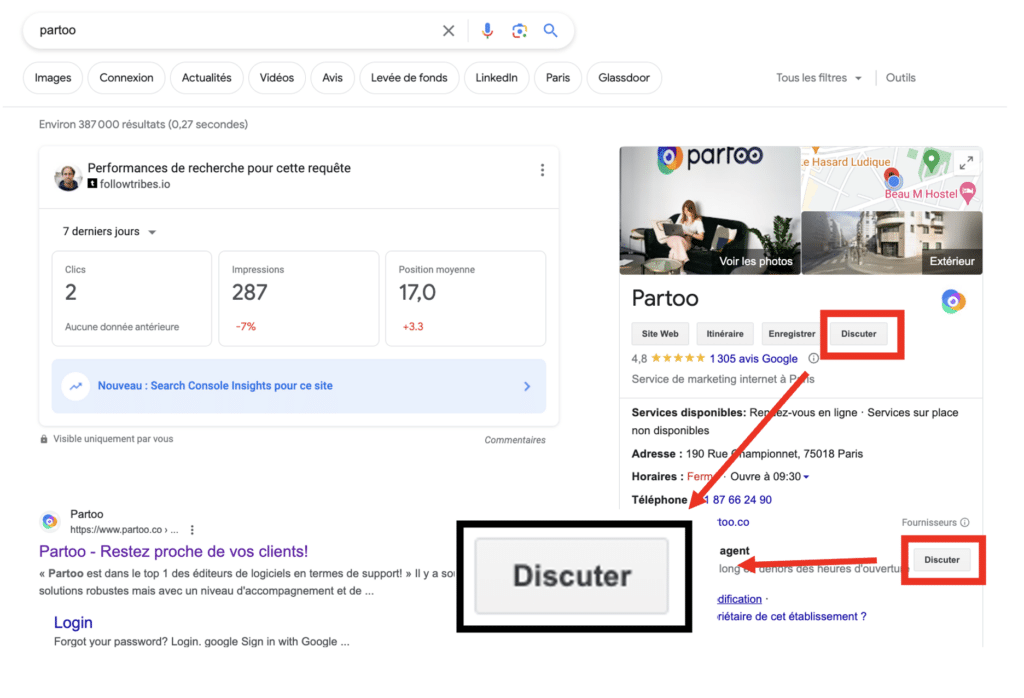Image resolution: width=1024 pixels, height=698 pixels.
Task: Select the Vidéos filter chip
Action: [x=277, y=78]
